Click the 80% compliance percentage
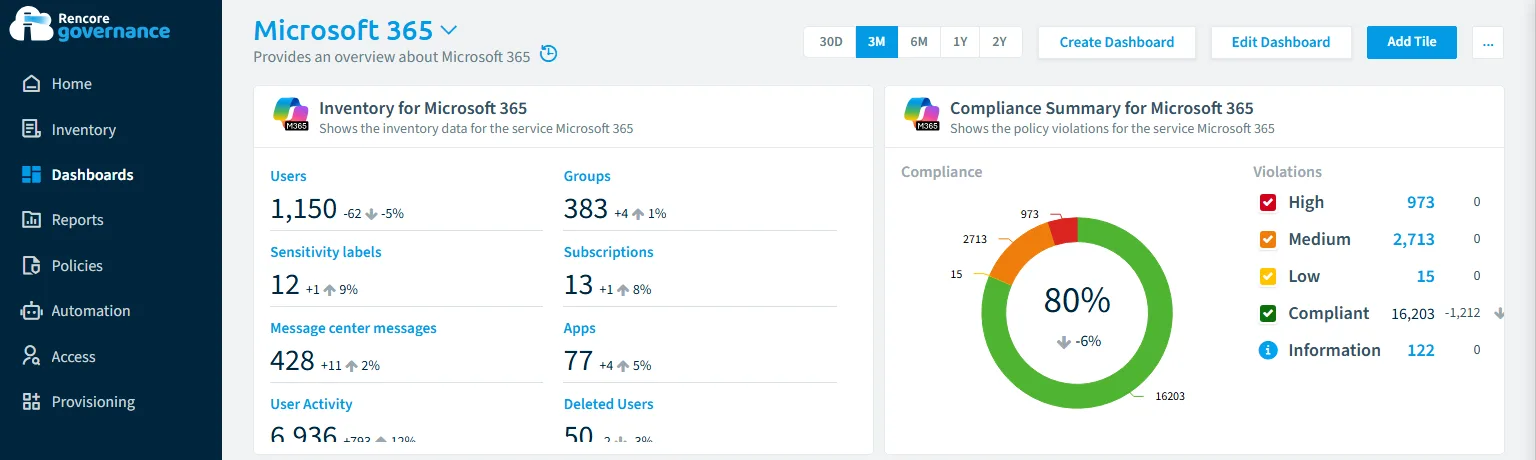Screen dimensions: 1536x460 1077,301
